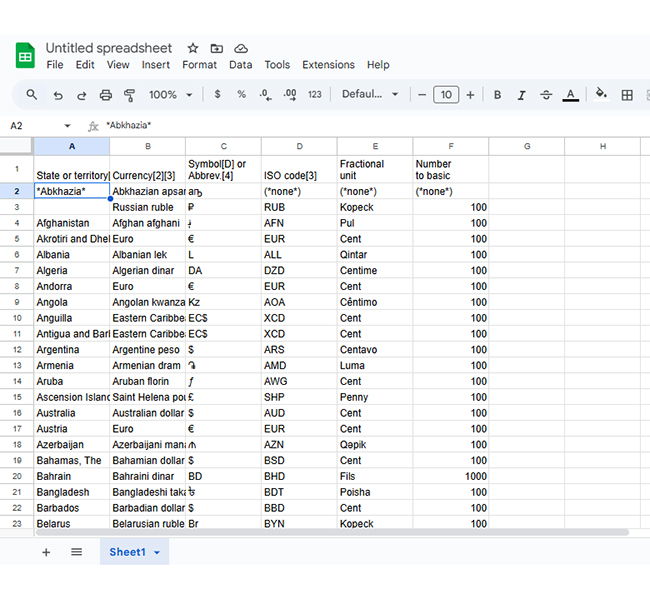The width and height of the screenshot is (650, 599).
Task: Open the 100% zoom dropdown
Action: pos(170,95)
